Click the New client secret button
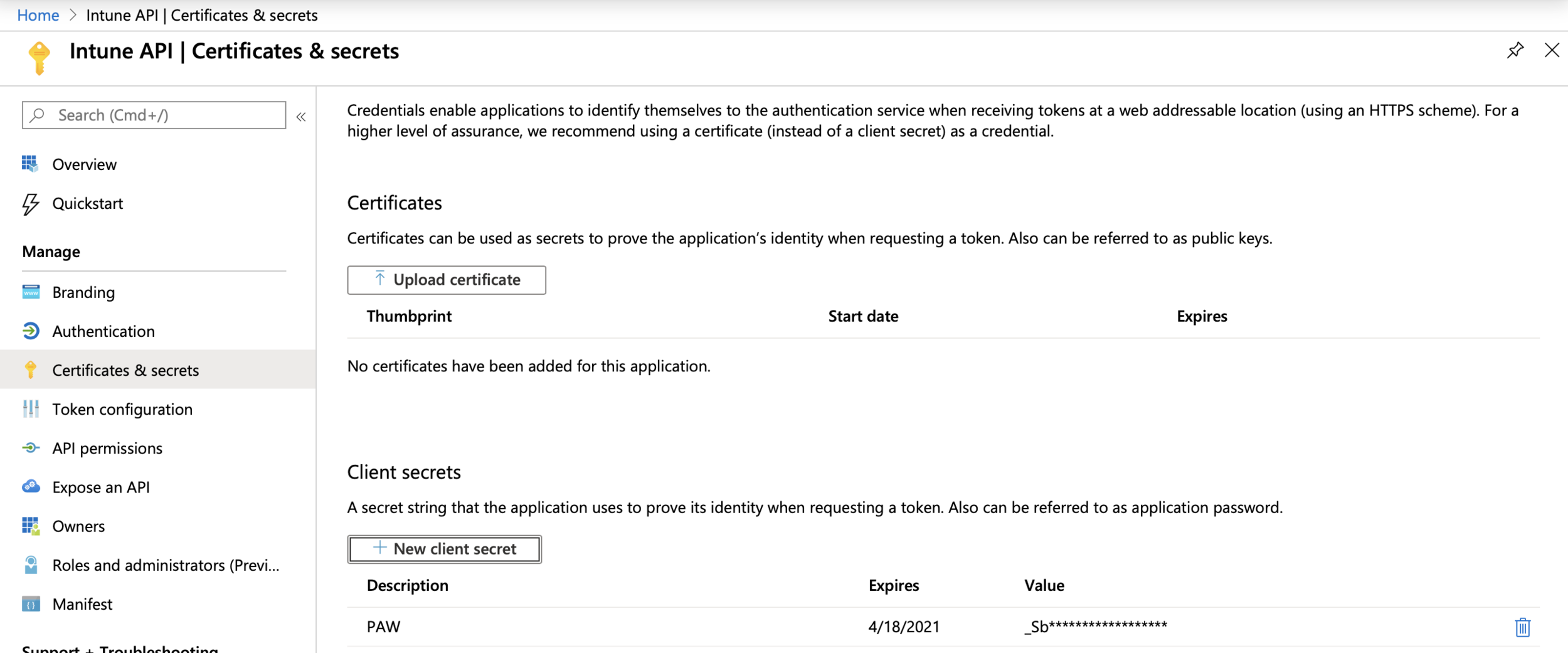 [445, 549]
